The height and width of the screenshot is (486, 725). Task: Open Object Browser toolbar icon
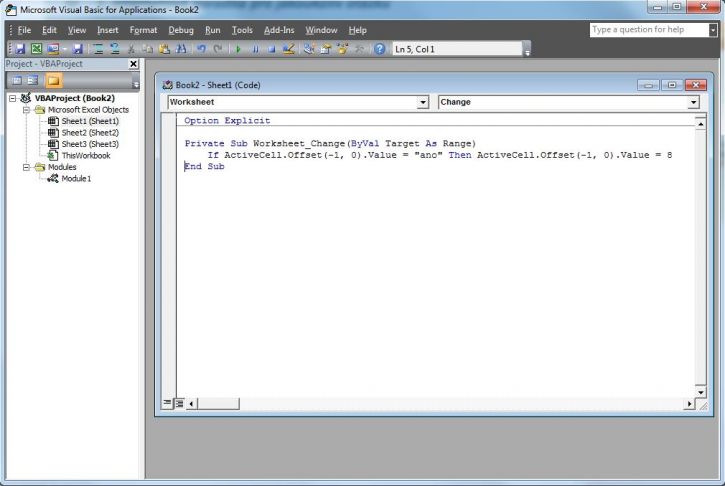pyautogui.click(x=342, y=49)
